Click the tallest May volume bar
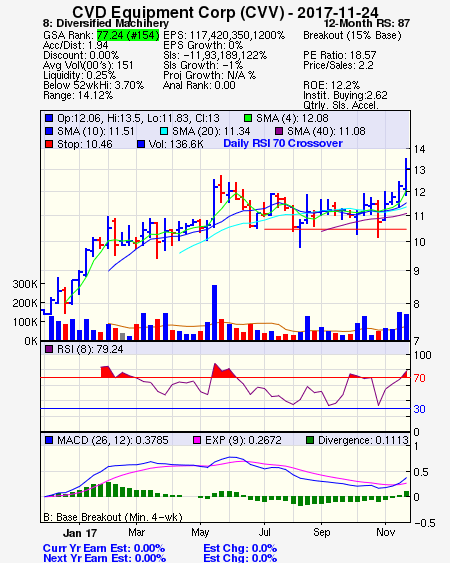 pyautogui.click(x=214, y=313)
